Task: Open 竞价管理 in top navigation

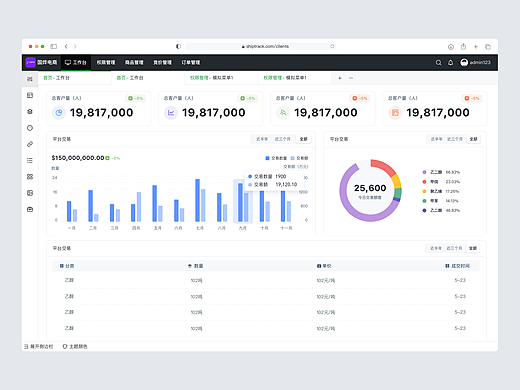Action: [x=162, y=62]
